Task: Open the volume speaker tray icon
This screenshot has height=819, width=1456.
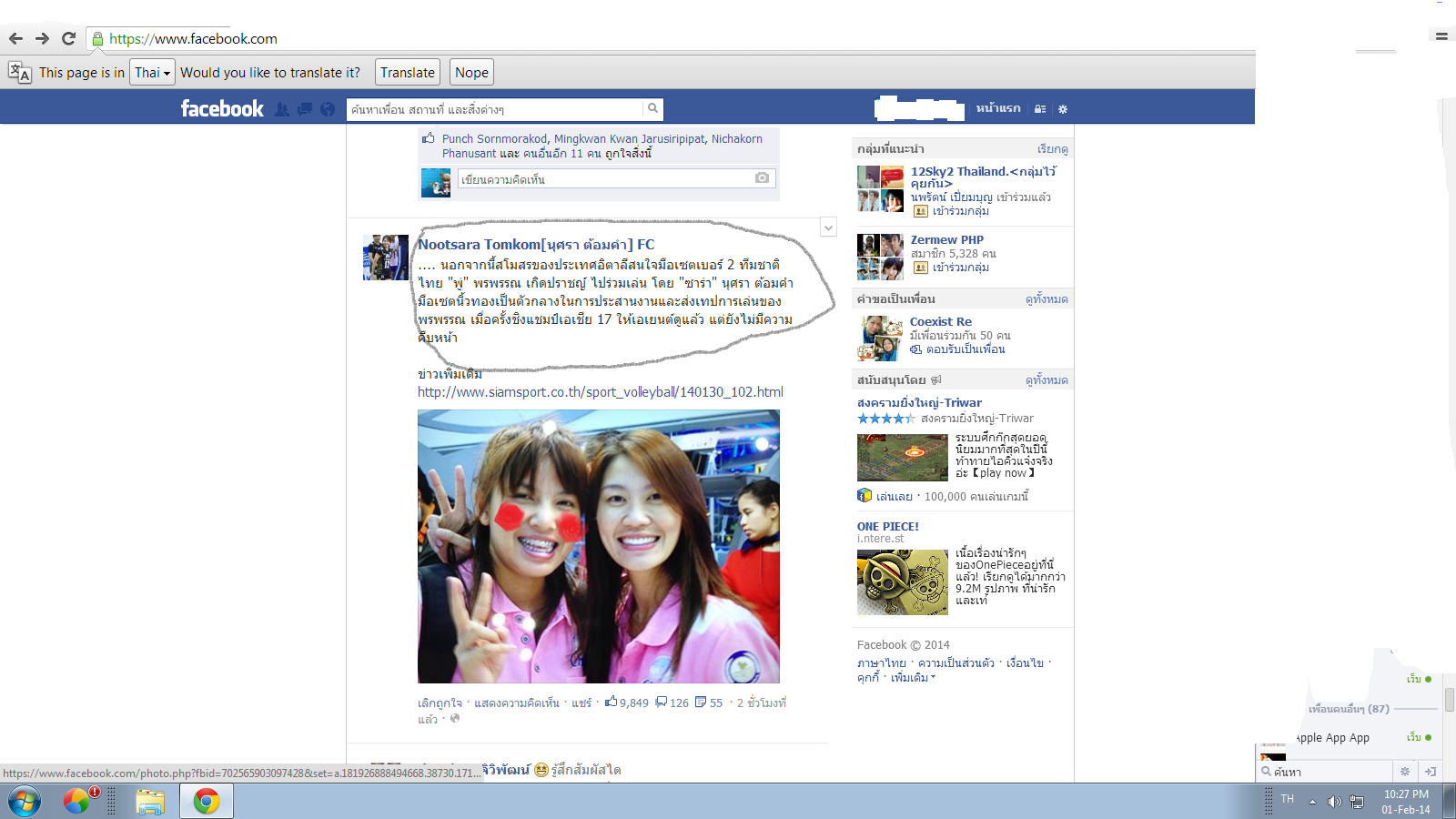Action: [x=1334, y=802]
